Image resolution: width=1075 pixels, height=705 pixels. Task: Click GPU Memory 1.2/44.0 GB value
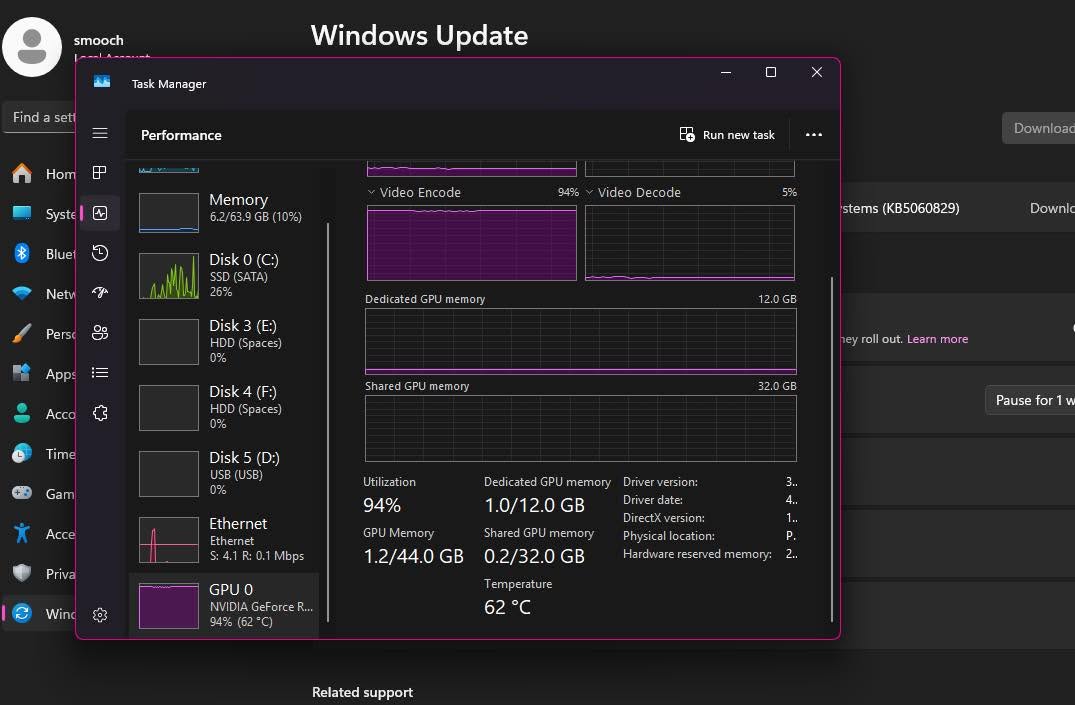[413, 556]
